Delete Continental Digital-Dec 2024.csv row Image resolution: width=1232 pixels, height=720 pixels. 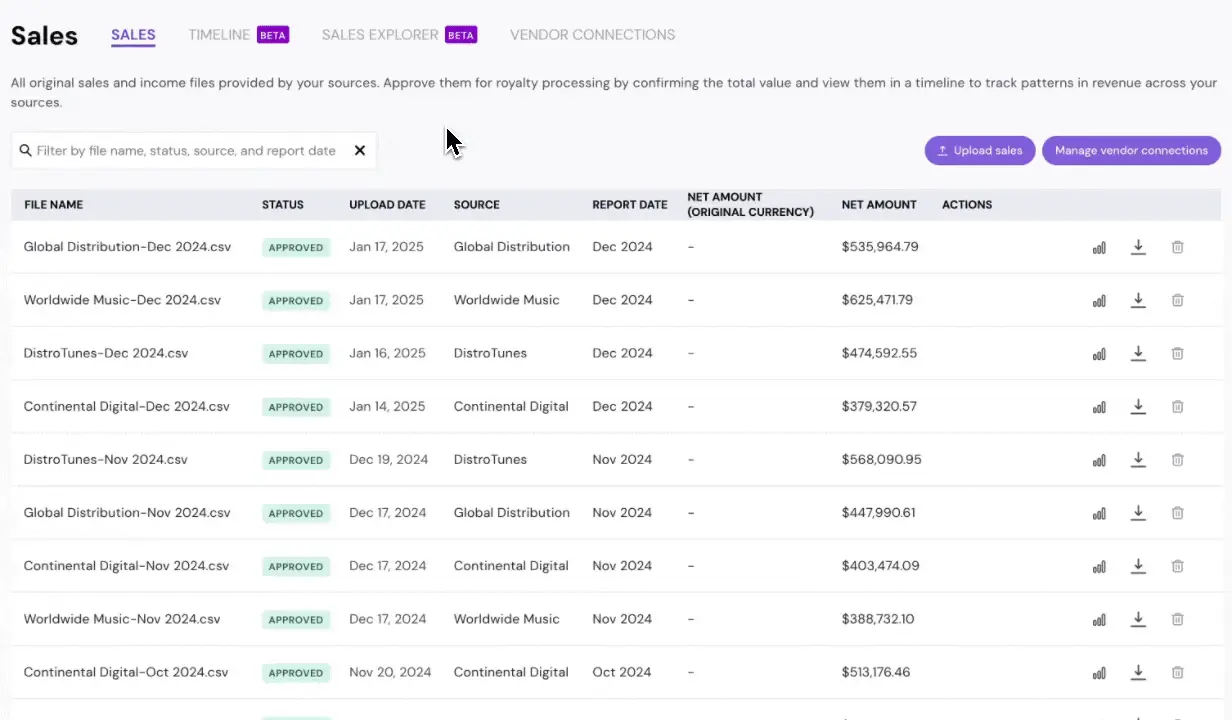click(x=1178, y=407)
